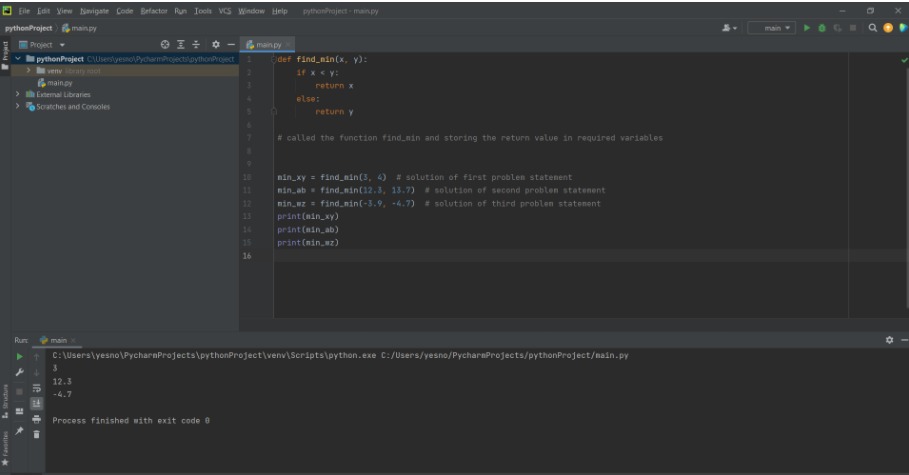
Task: Switch to the main.py editor tab
Action: pos(267,45)
